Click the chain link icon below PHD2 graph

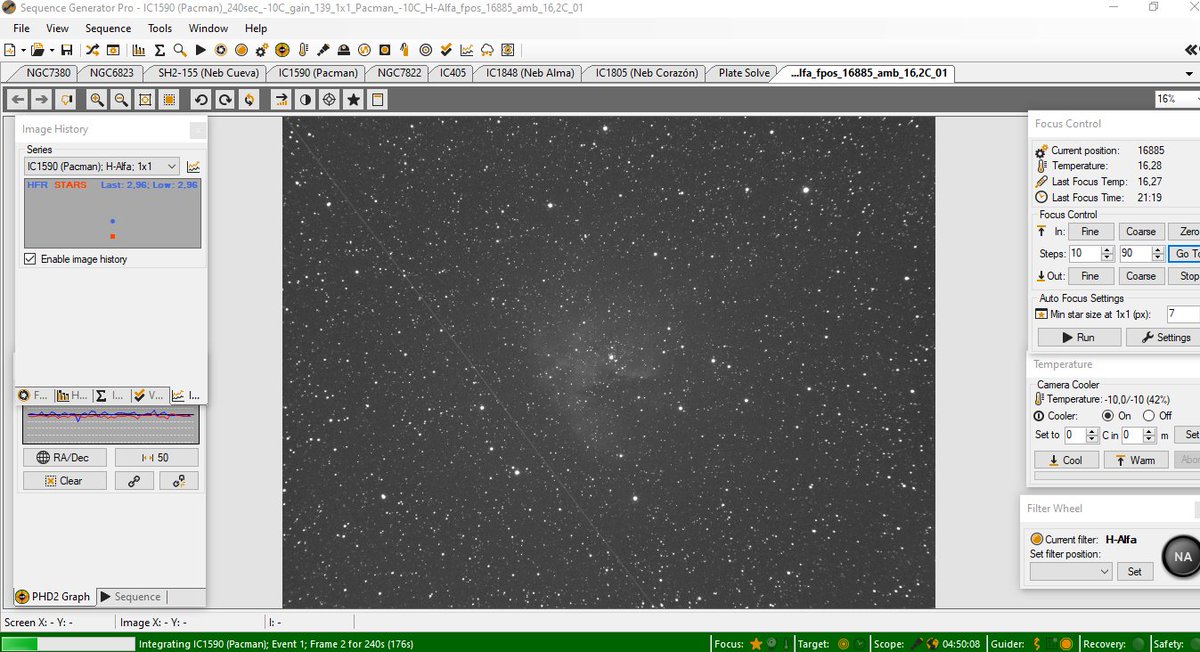tap(134, 481)
